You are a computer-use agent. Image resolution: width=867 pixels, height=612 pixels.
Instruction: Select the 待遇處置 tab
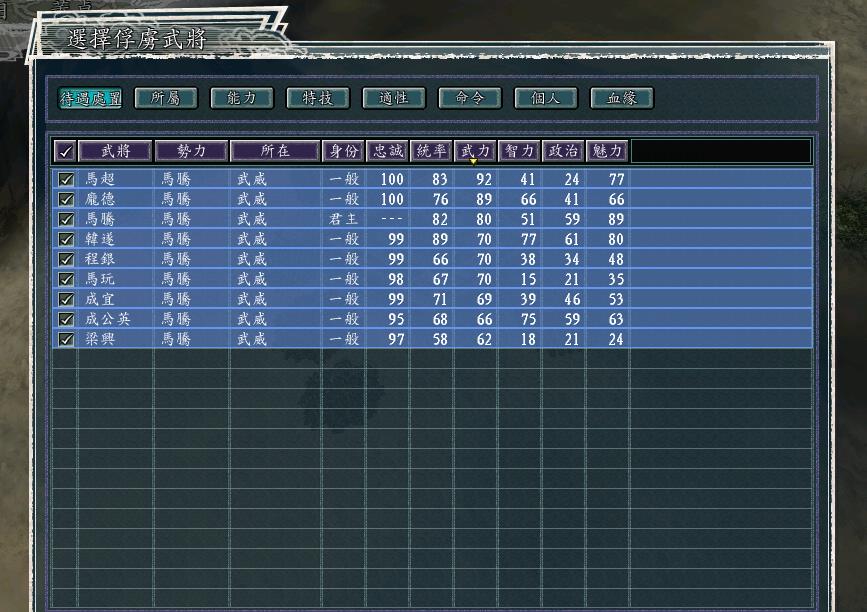click(x=90, y=98)
